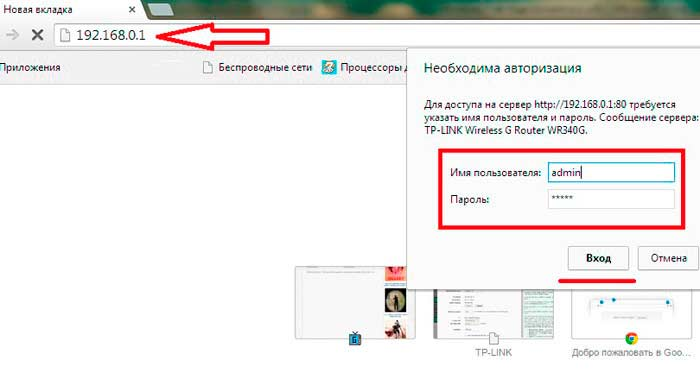Click the page icon in address bar
The width and height of the screenshot is (700, 373).
(x=65, y=35)
